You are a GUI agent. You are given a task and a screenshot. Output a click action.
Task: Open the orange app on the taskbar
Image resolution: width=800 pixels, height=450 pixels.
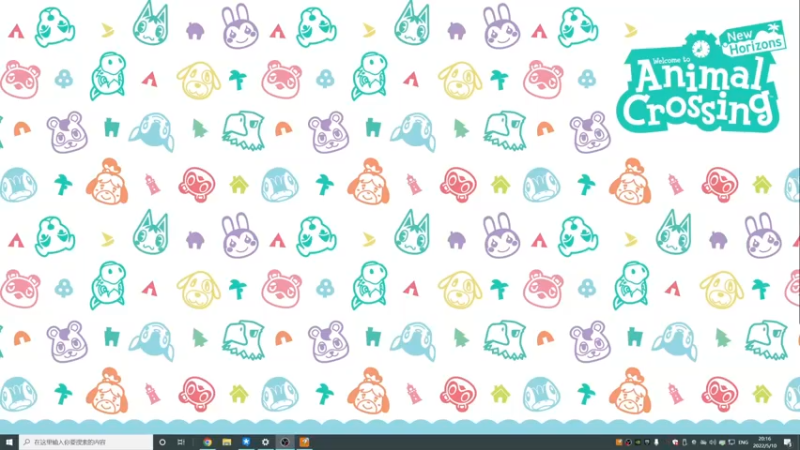point(304,442)
